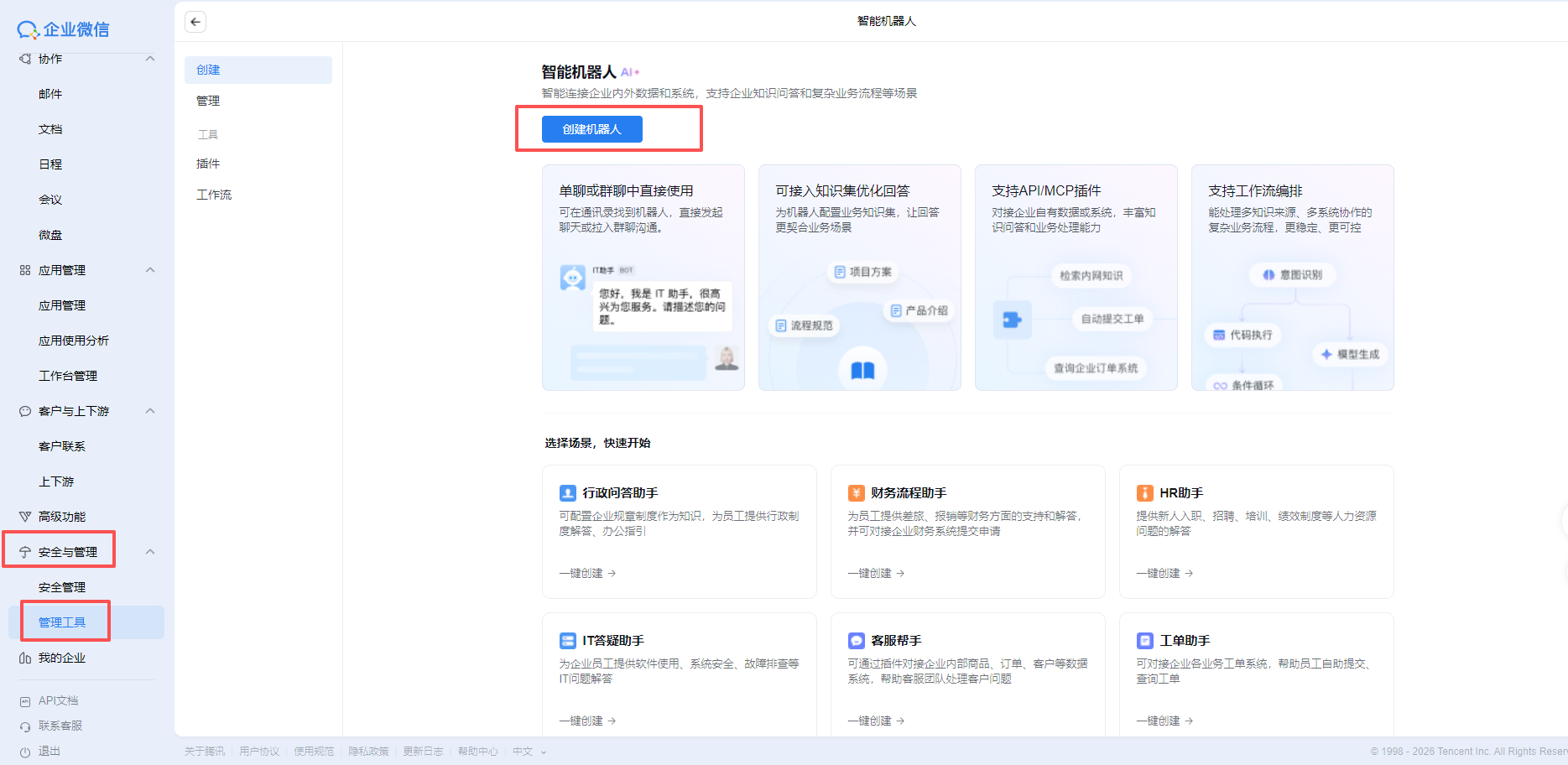Image resolution: width=1568 pixels, height=765 pixels.
Task: Open the 会议 meetings section
Action: pyautogui.click(x=50, y=199)
